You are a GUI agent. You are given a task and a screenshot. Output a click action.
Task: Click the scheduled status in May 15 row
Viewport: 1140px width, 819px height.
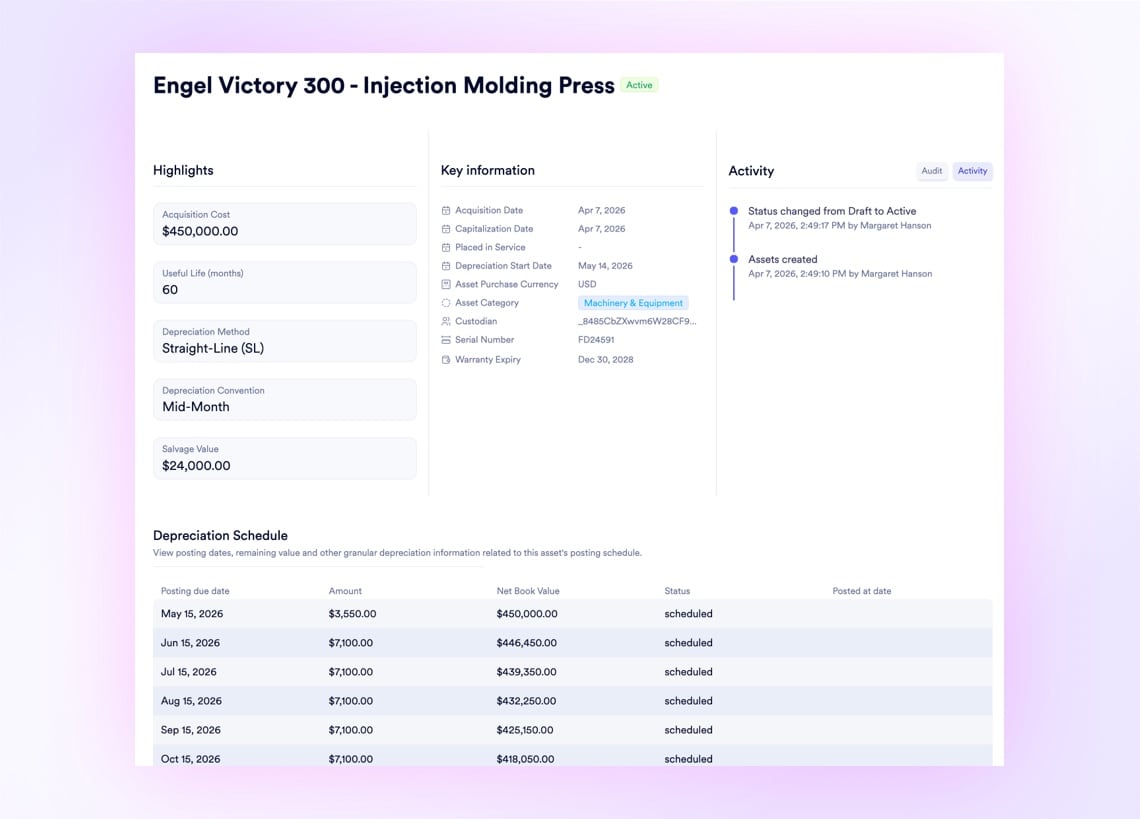pos(689,614)
